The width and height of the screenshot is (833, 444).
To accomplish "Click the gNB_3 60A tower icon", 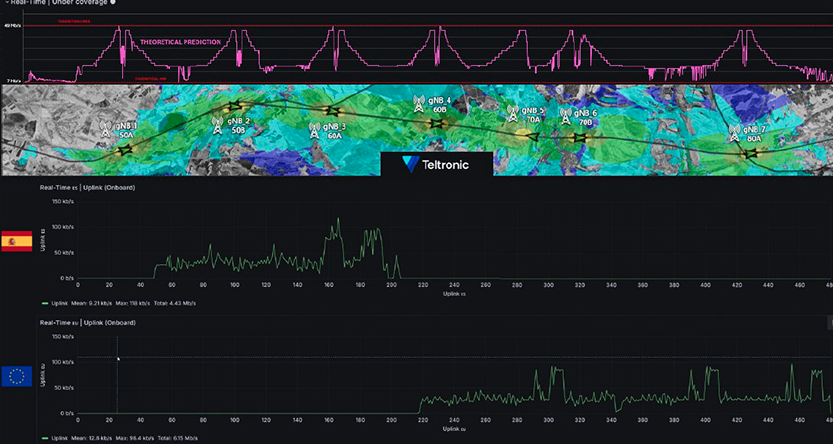I will 314,128.
